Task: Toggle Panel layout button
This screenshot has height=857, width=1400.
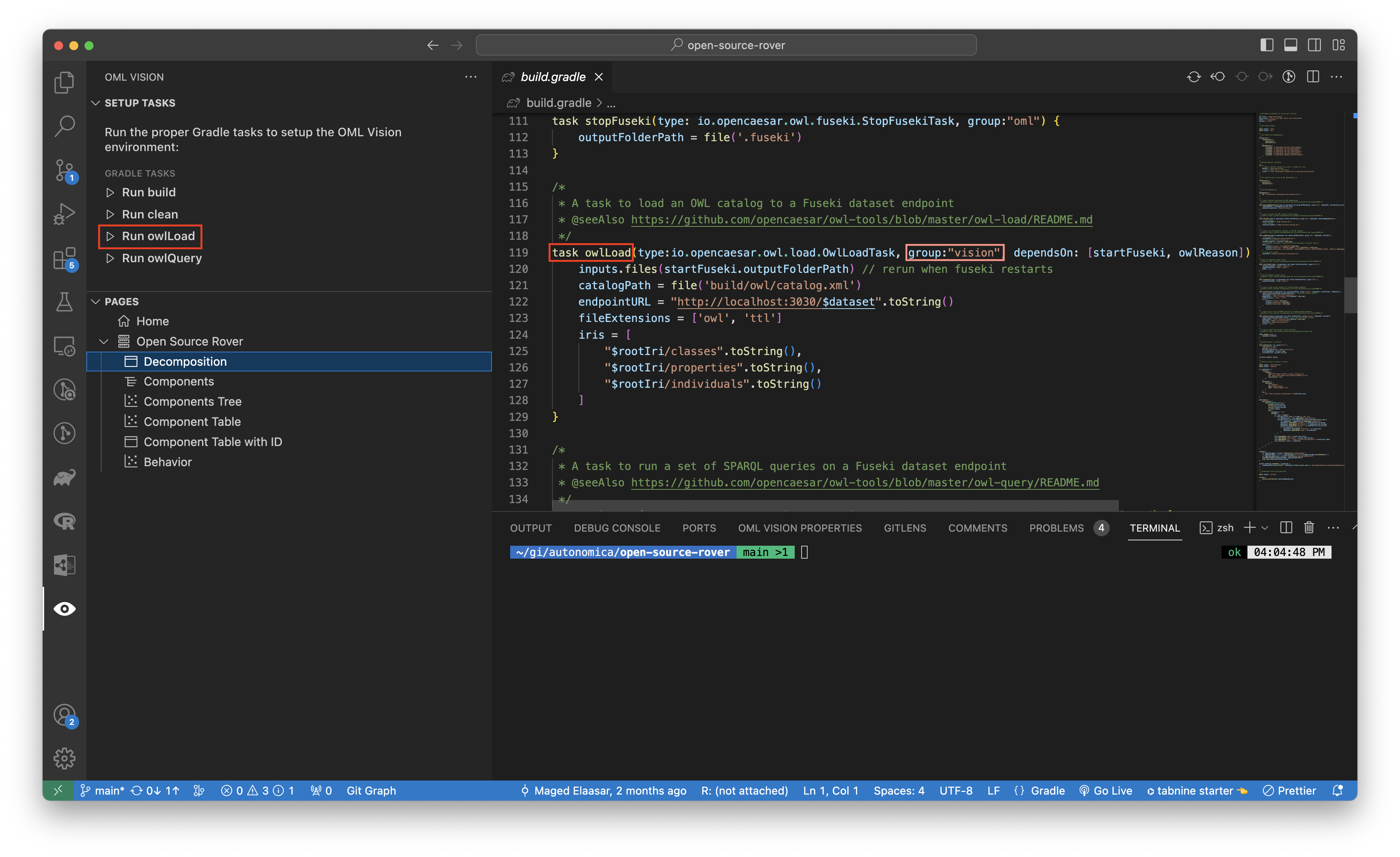Action: 1290,45
